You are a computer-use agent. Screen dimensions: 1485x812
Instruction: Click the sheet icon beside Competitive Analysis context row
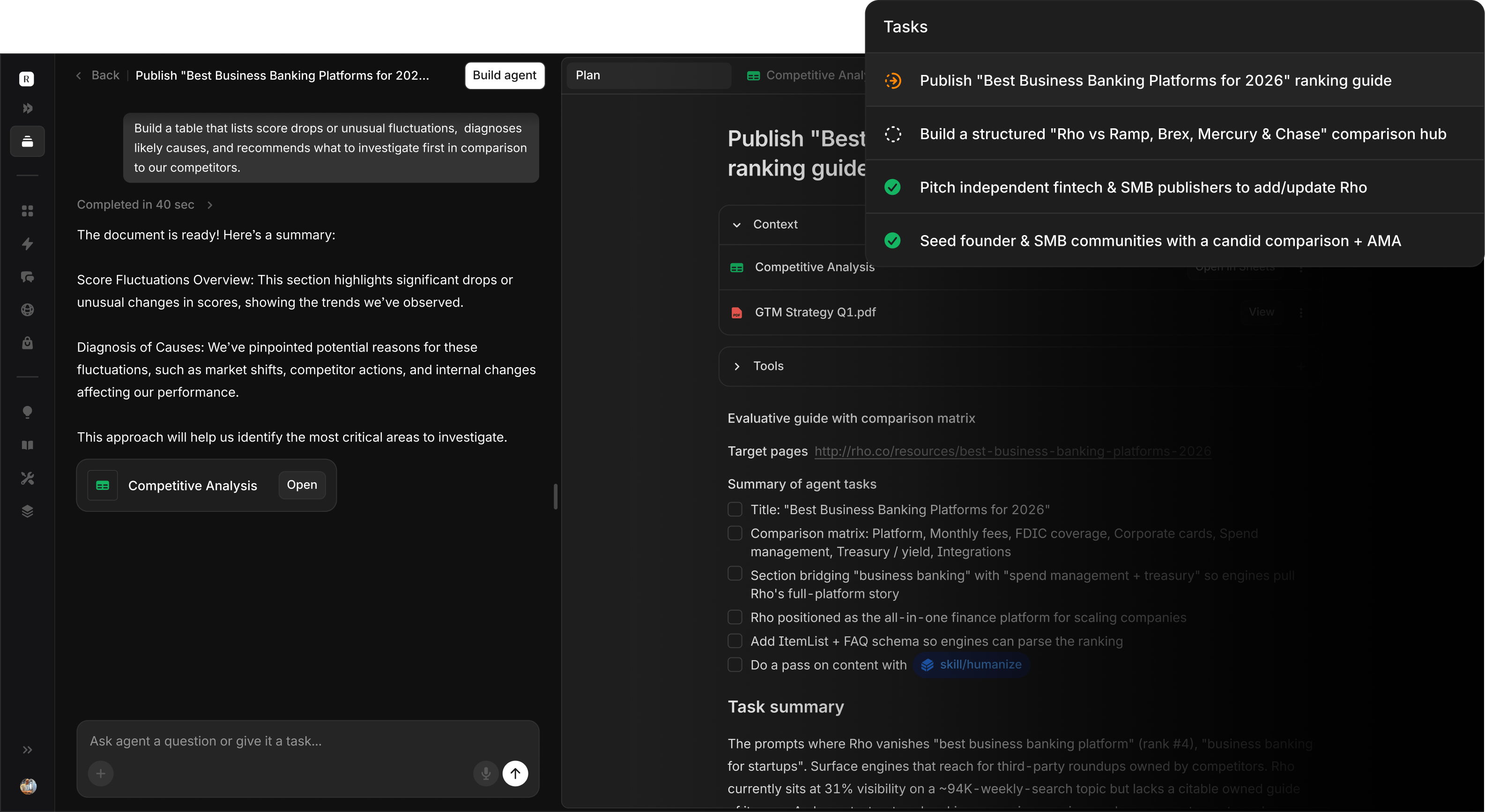(x=737, y=267)
